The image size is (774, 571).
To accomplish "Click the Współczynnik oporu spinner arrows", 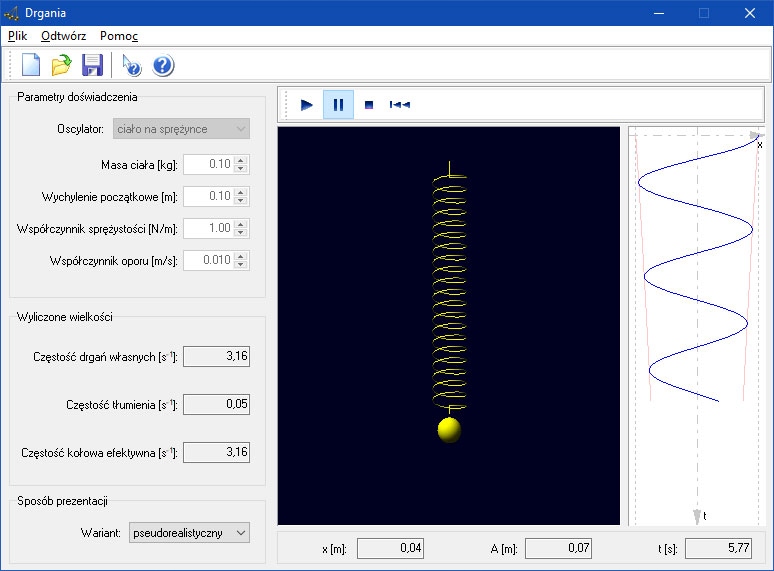I will 241,260.
